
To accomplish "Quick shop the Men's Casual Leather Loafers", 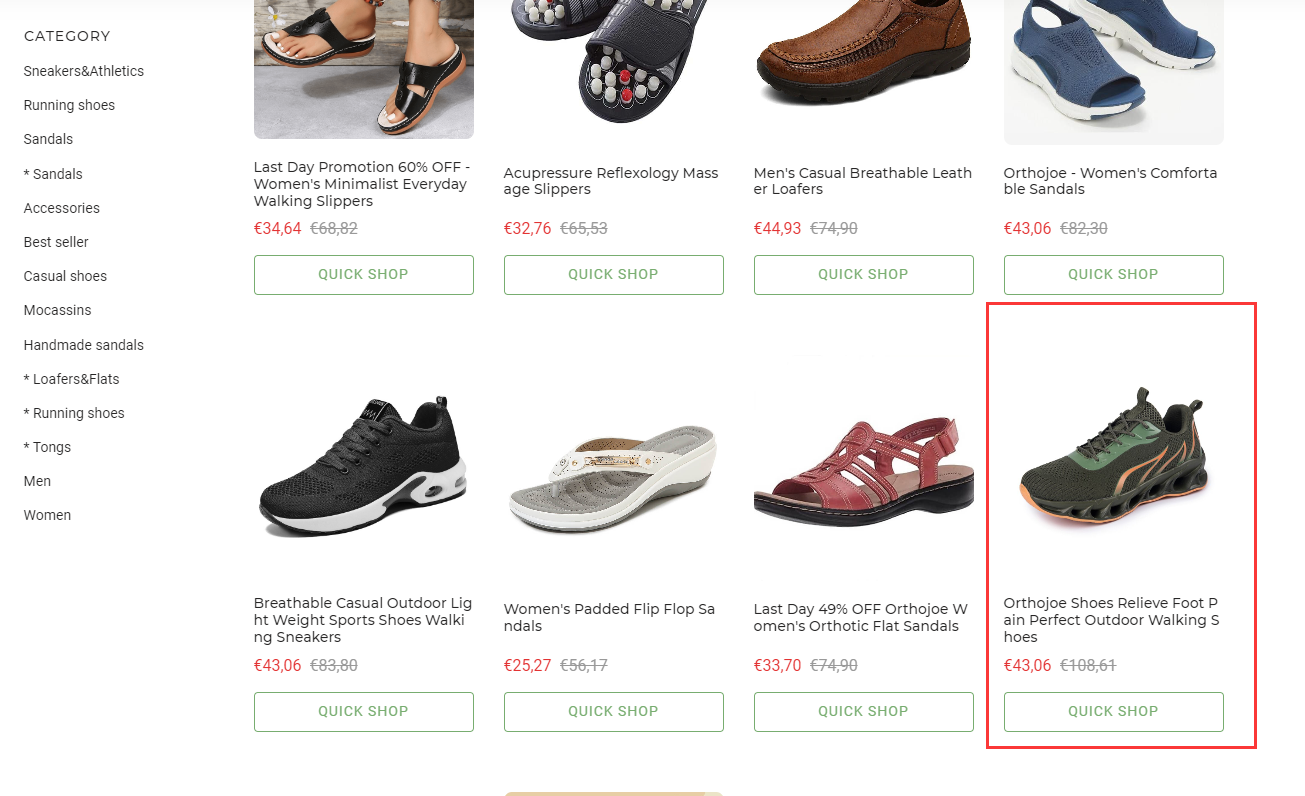I will 863,275.
